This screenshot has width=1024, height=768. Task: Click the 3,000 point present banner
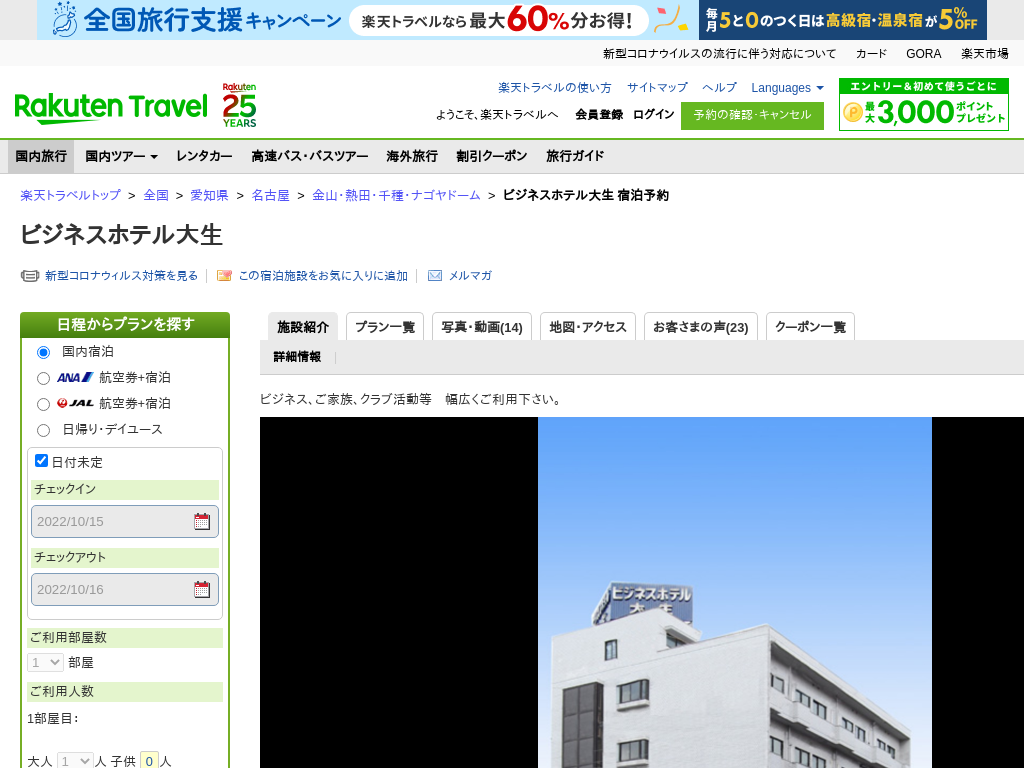click(x=923, y=104)
